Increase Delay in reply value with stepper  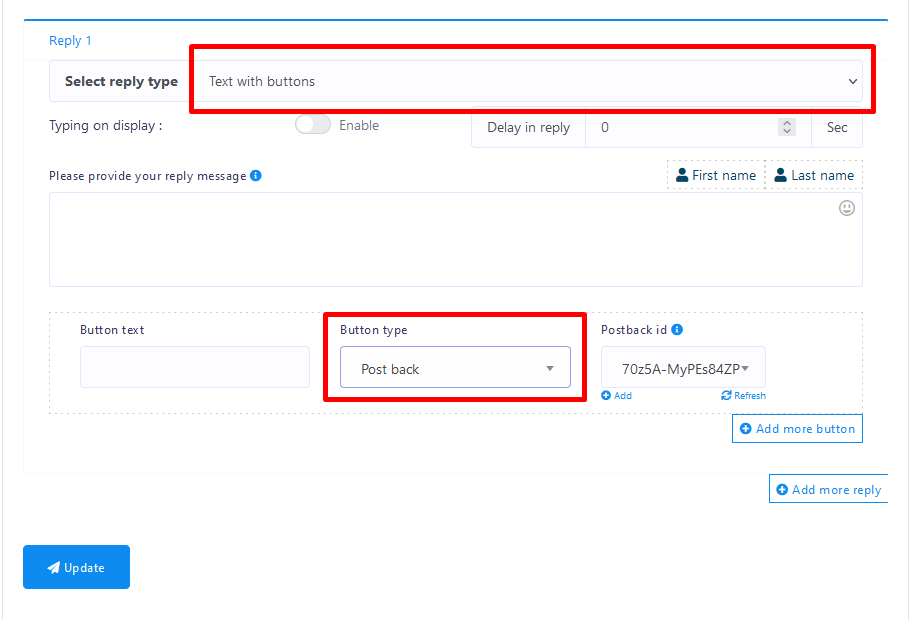tap(787, 123)
